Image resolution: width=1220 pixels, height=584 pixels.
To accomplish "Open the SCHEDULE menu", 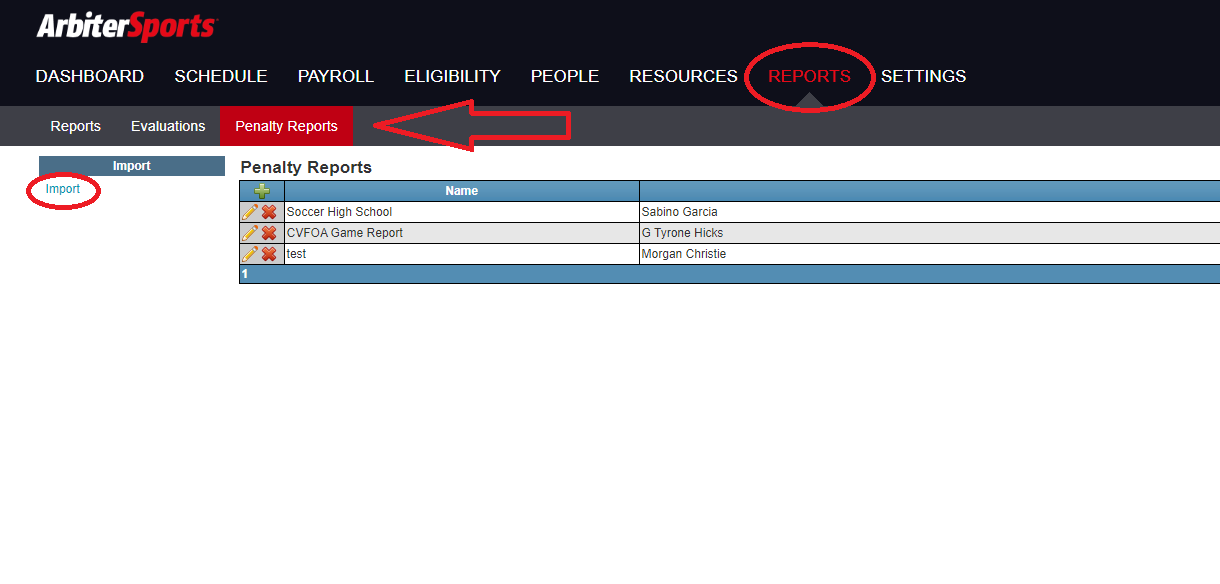I will point(221,76).
